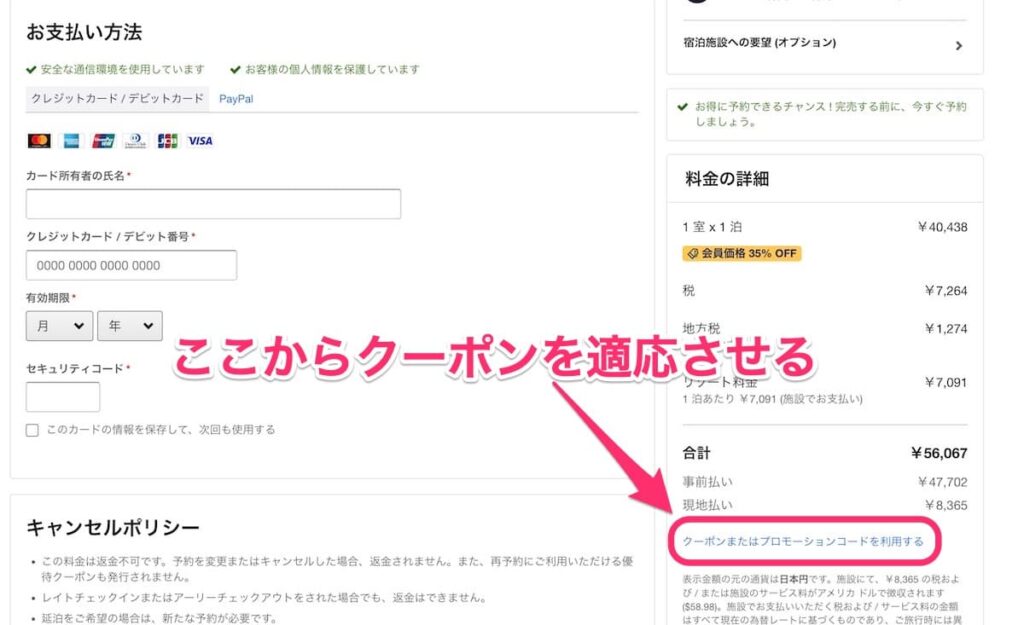Click クーポンまたはプロモーションコードを利用する link
This screenshot has width=1024, height=625.
tap(802, 541)
